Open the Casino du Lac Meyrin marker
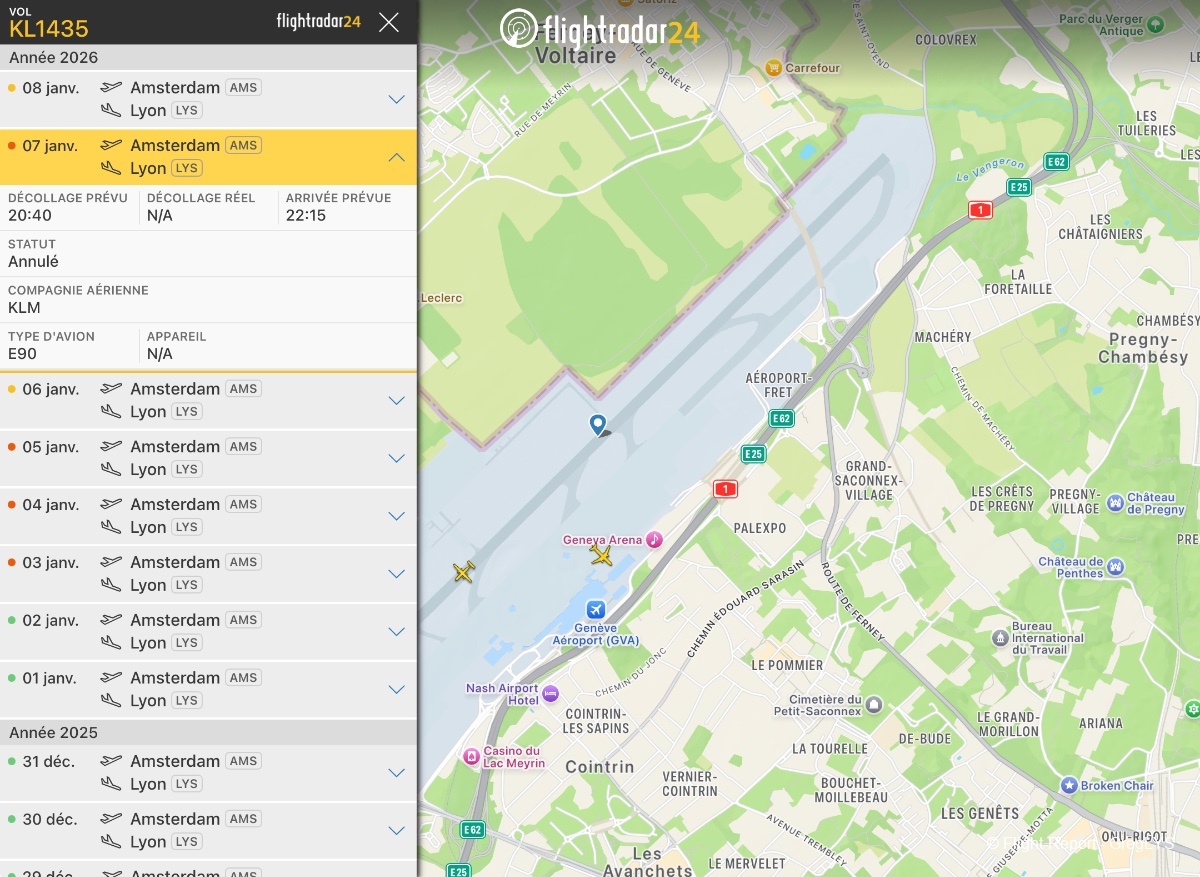 (471, 757)
